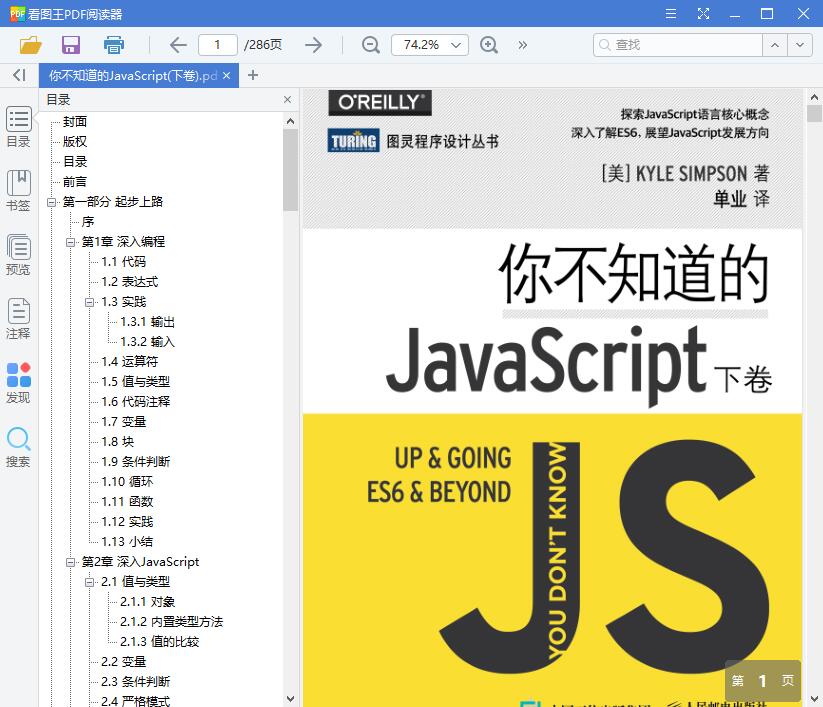Add a new tab with plus button
Viewport: 823px width, 707px height.
tap(253, 75)
